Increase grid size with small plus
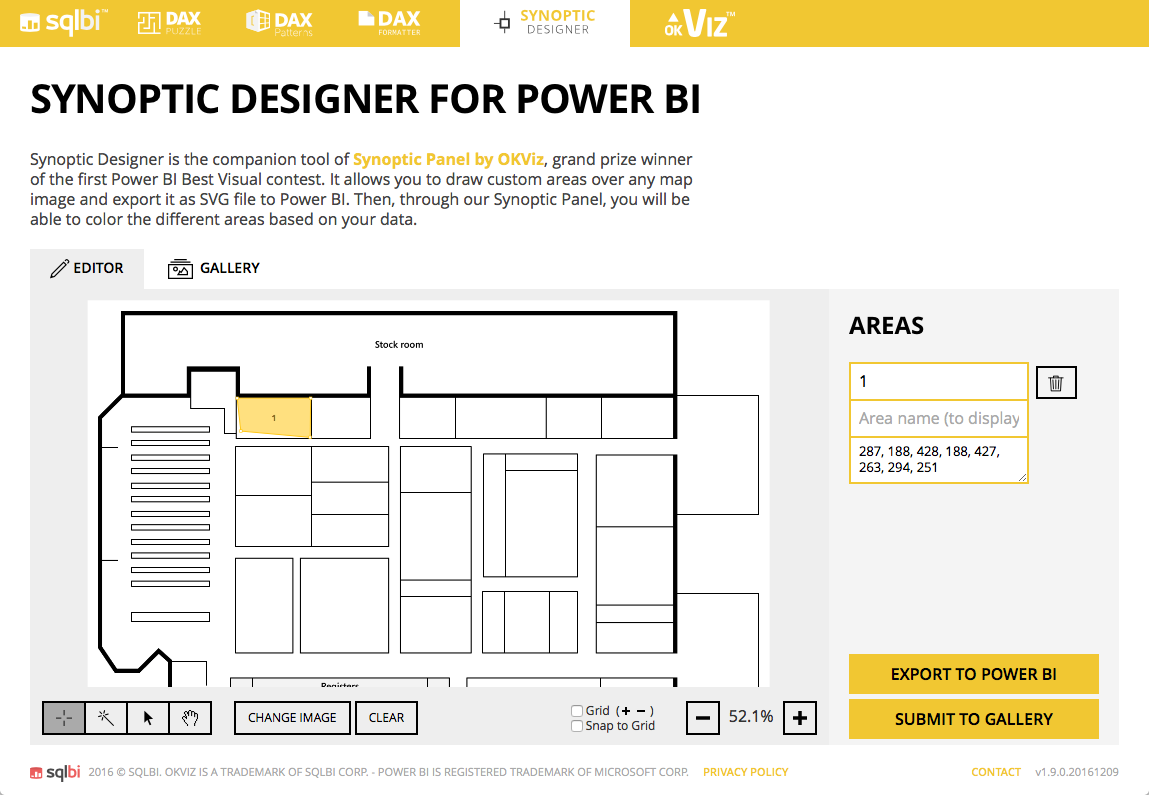The width and height of the screenshot is (1149, 795). pyautogui.click(x=626, y=711)
